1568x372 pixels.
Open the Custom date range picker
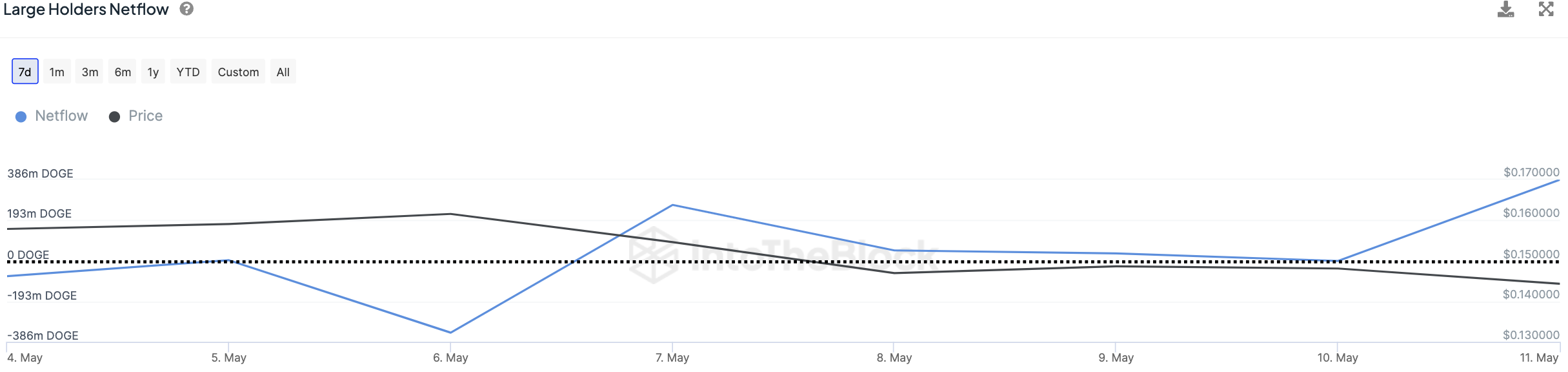(238, 72)
